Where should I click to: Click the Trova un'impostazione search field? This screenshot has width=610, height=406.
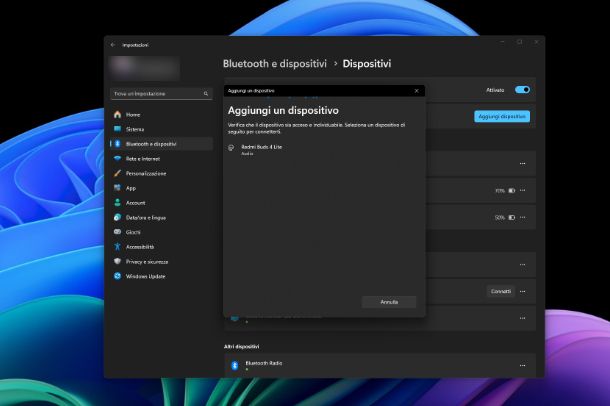click(x=160, y=94)
